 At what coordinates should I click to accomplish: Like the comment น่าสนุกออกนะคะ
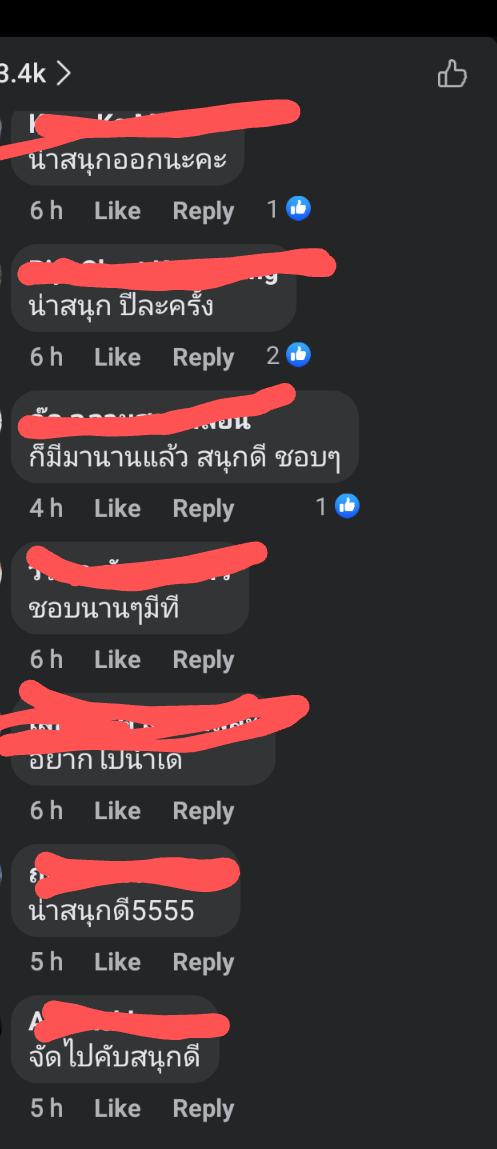click(117, 211)
